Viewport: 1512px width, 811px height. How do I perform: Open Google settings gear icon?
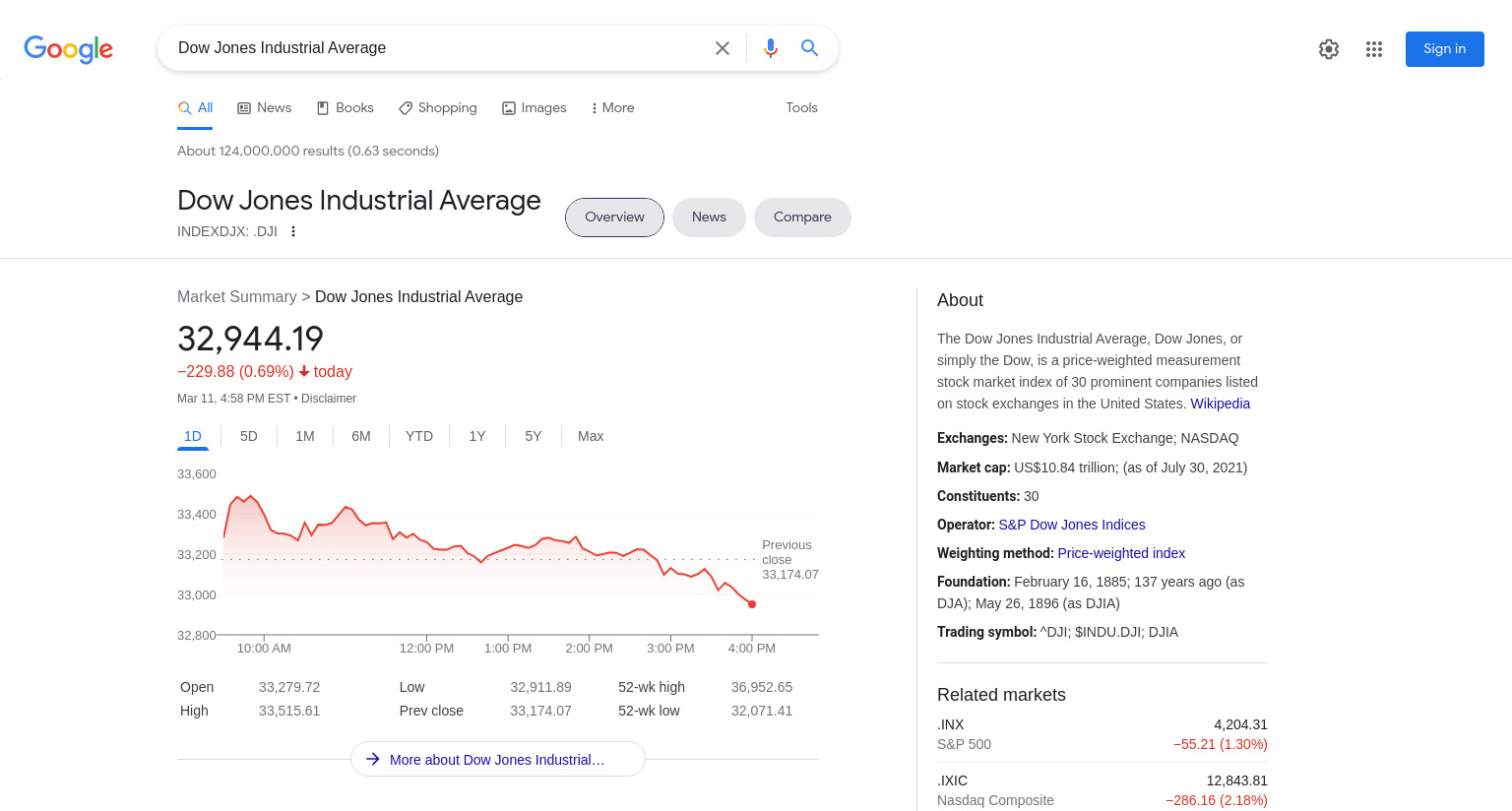click(x=1329, y=49)
